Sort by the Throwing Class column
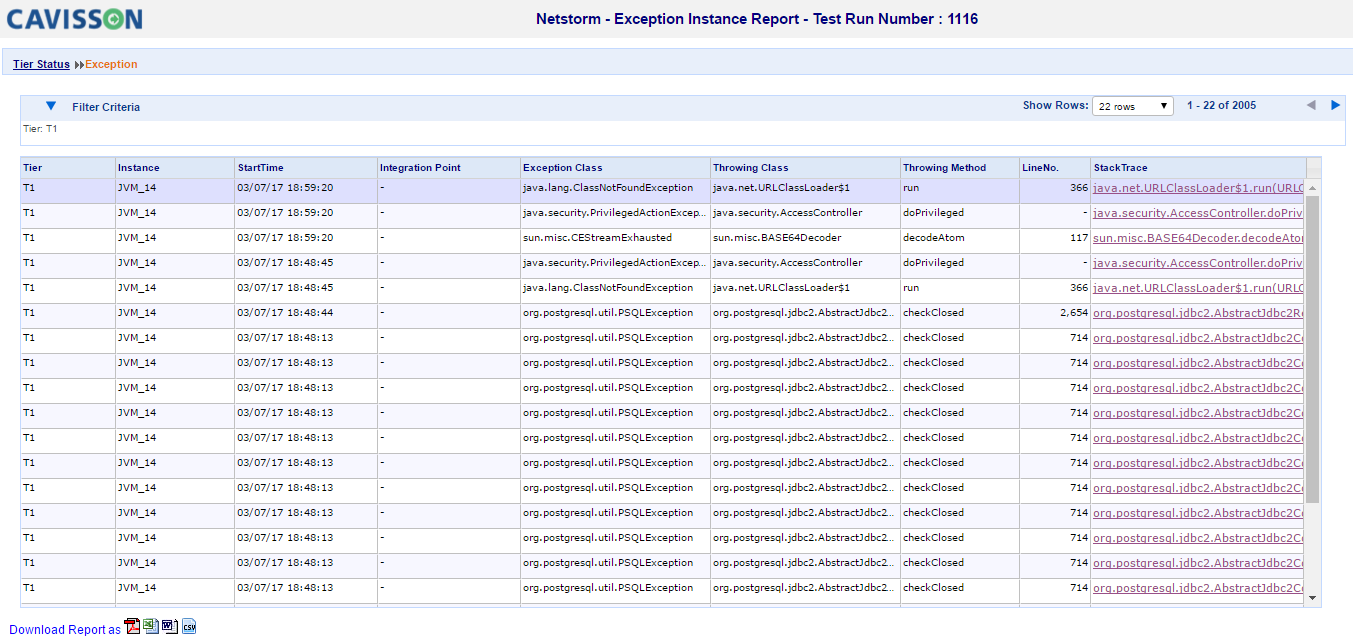 [805, 168]
